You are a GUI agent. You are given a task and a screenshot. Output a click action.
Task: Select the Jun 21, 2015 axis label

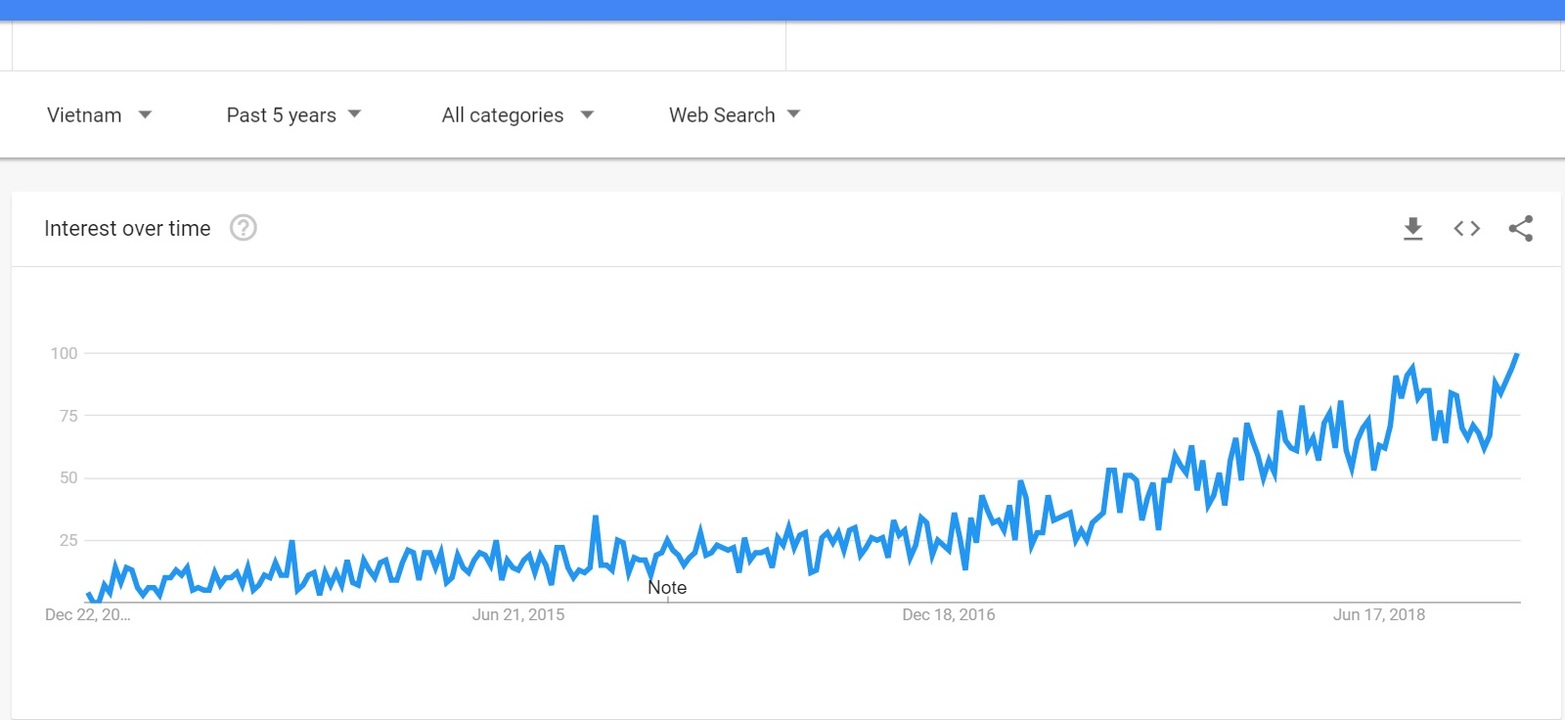(x=518, y=615)
